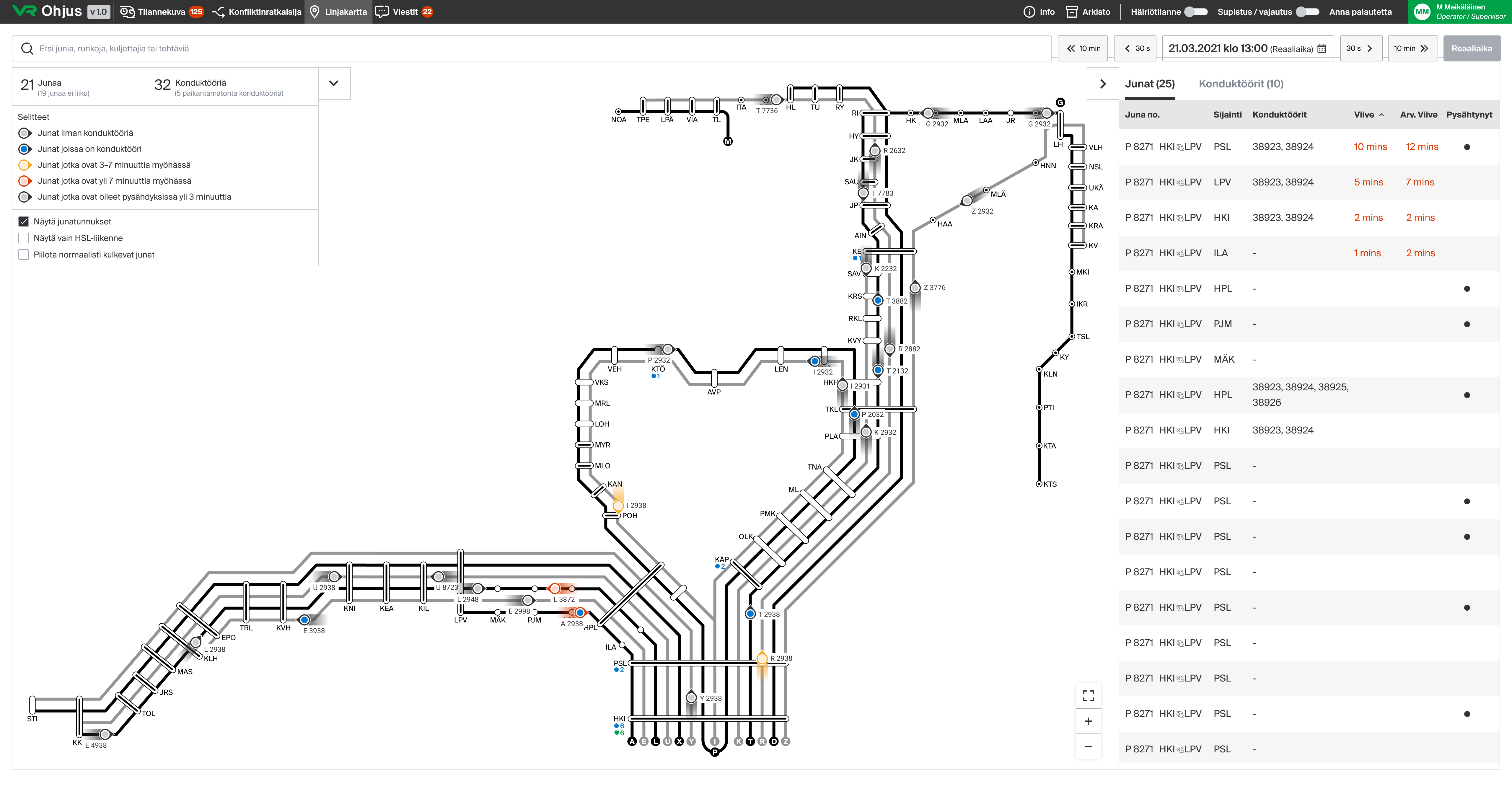1512x789 pixels.
Task: Select train T 2938 marker
Action: 750,614
